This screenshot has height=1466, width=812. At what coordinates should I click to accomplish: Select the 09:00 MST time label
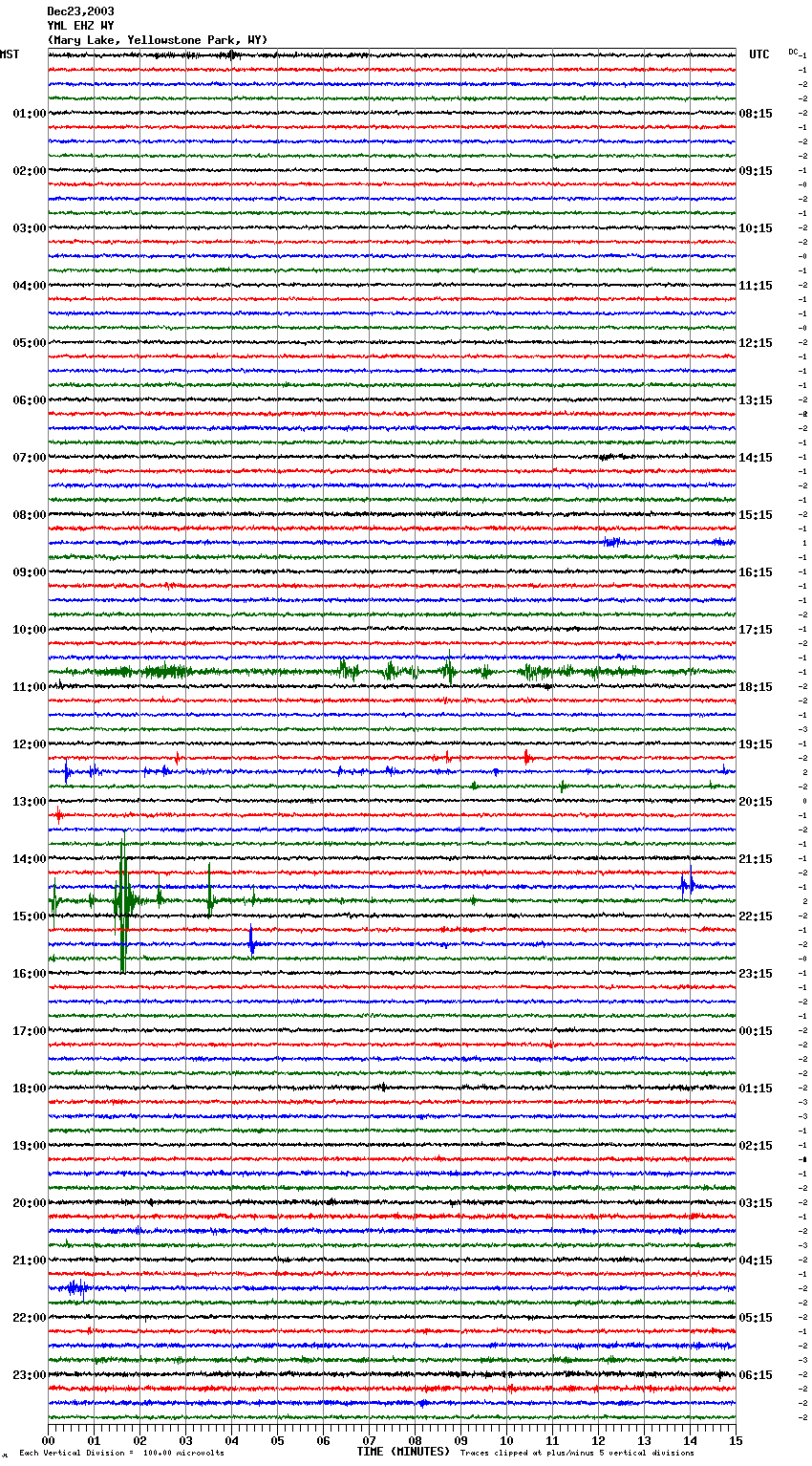point(29,572)
